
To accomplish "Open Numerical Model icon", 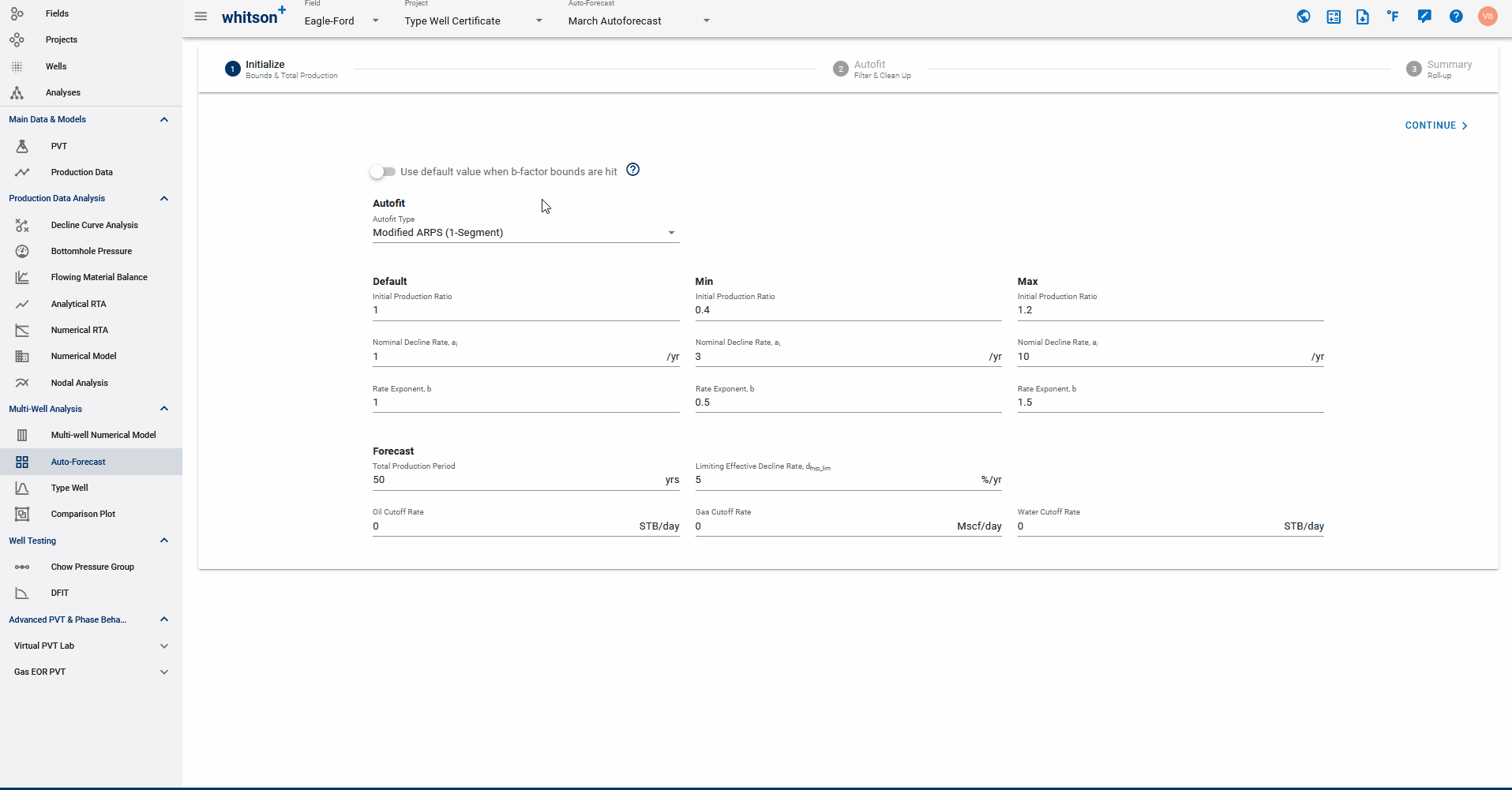I will pos(22,356).
